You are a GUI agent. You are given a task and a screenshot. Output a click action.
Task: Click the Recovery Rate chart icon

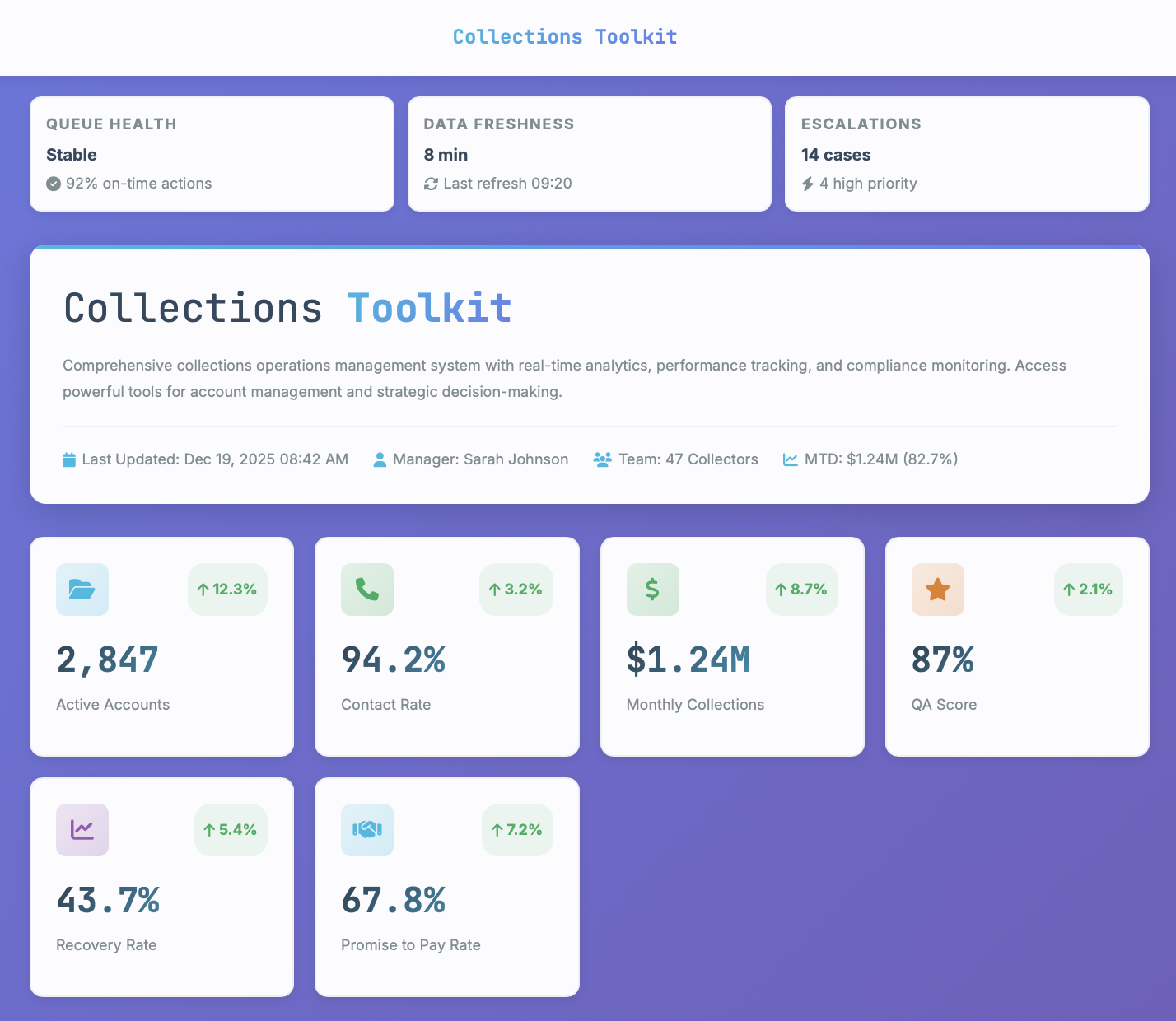[x=82, y=830]
